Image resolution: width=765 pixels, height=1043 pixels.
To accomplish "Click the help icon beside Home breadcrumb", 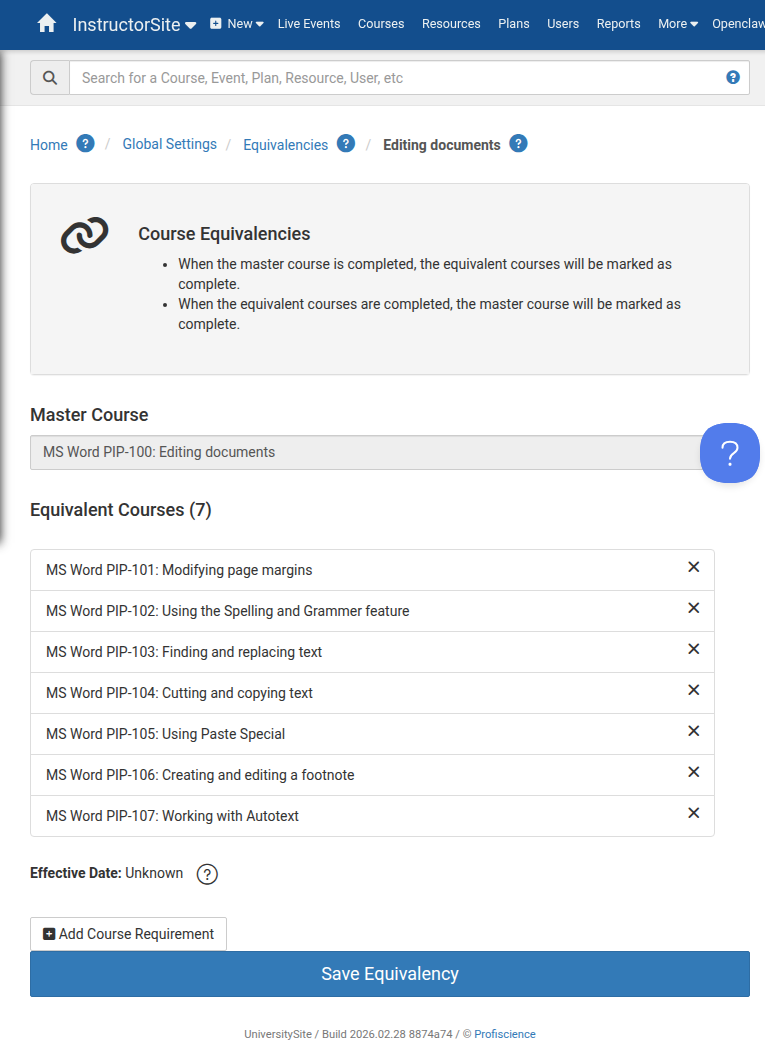I will pos(85,143).
